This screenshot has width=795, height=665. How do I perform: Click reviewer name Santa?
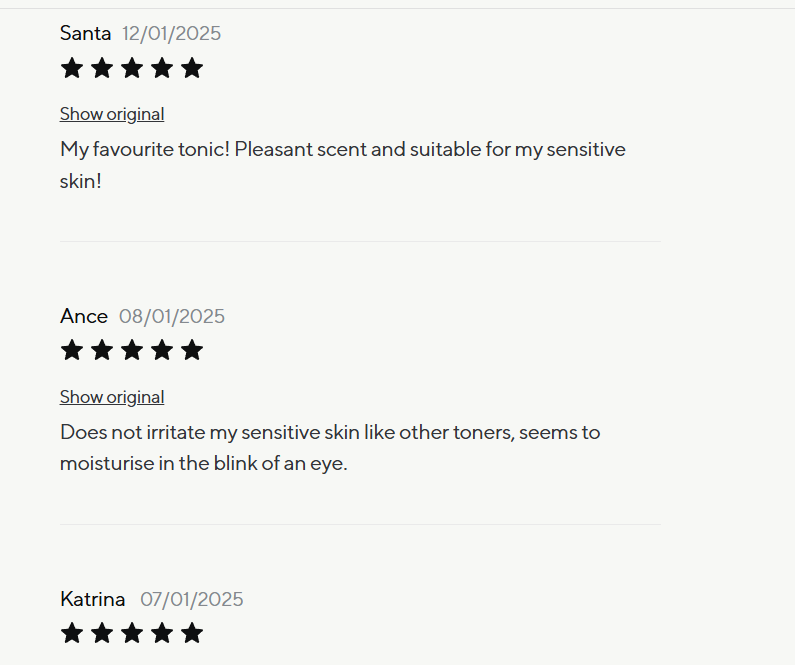click(x=85, y=33)
